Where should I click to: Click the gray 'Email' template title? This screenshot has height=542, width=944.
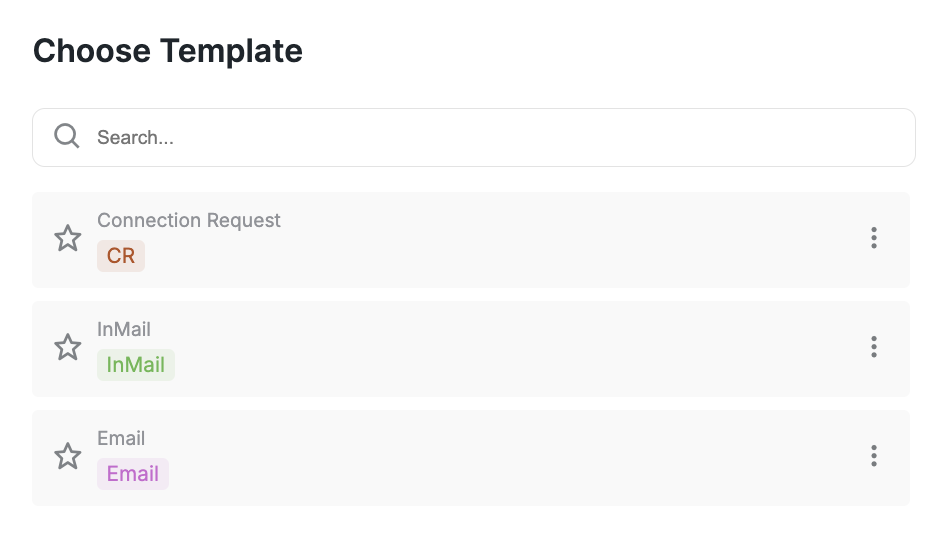tap(121, 438)
